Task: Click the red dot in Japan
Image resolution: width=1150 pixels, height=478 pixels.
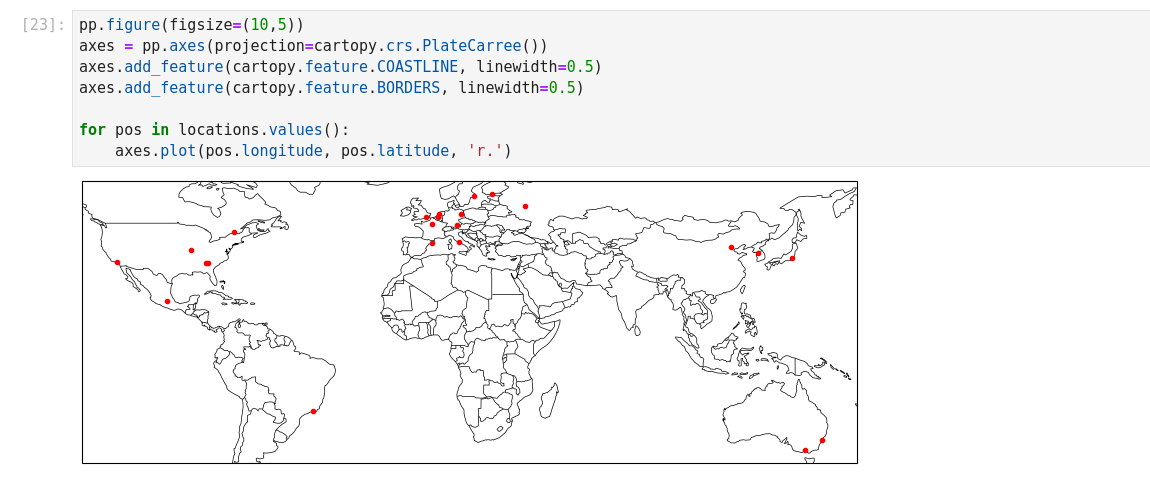Action: tap(792, 258)
